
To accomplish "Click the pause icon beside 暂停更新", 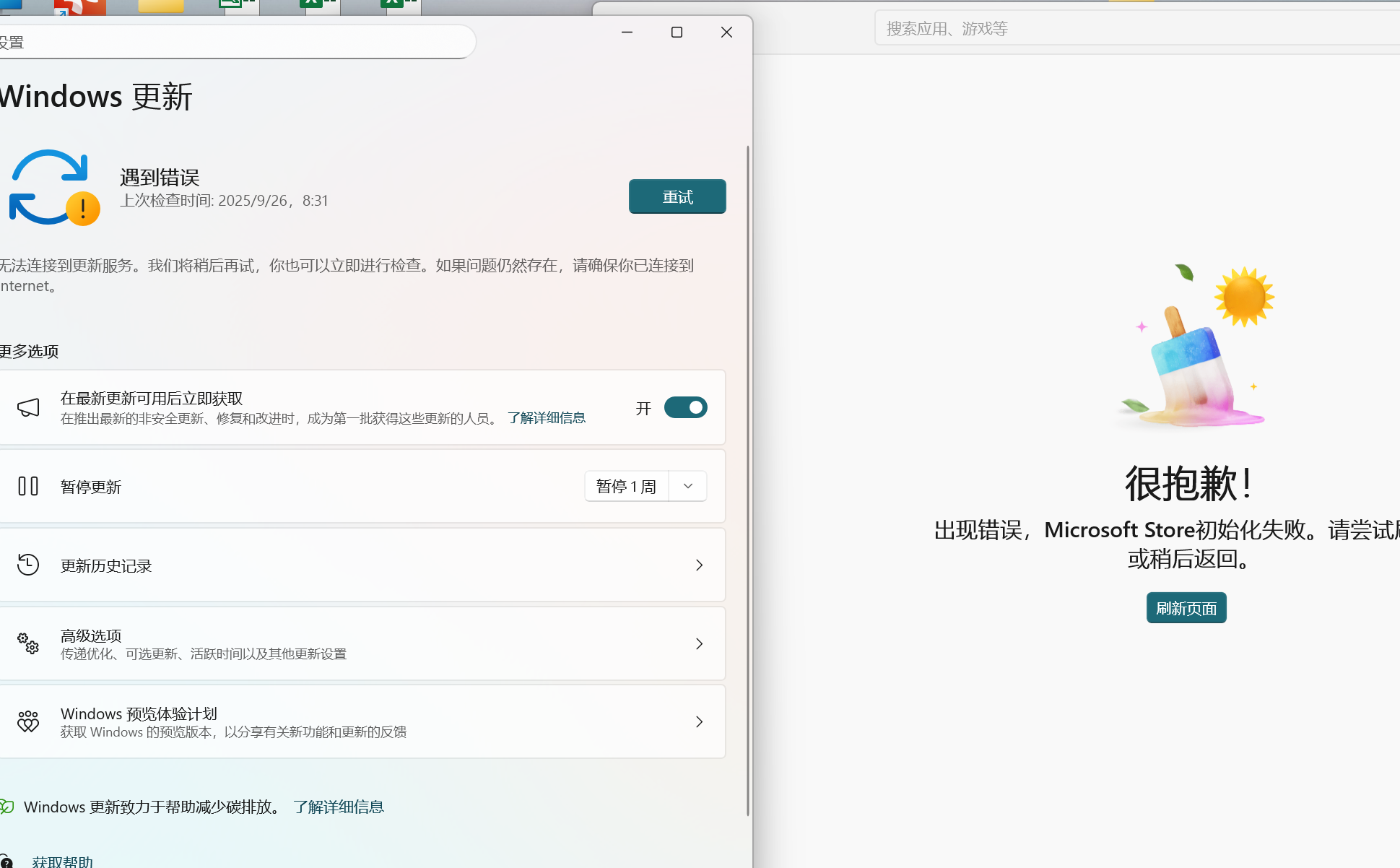I will [28, 486].
